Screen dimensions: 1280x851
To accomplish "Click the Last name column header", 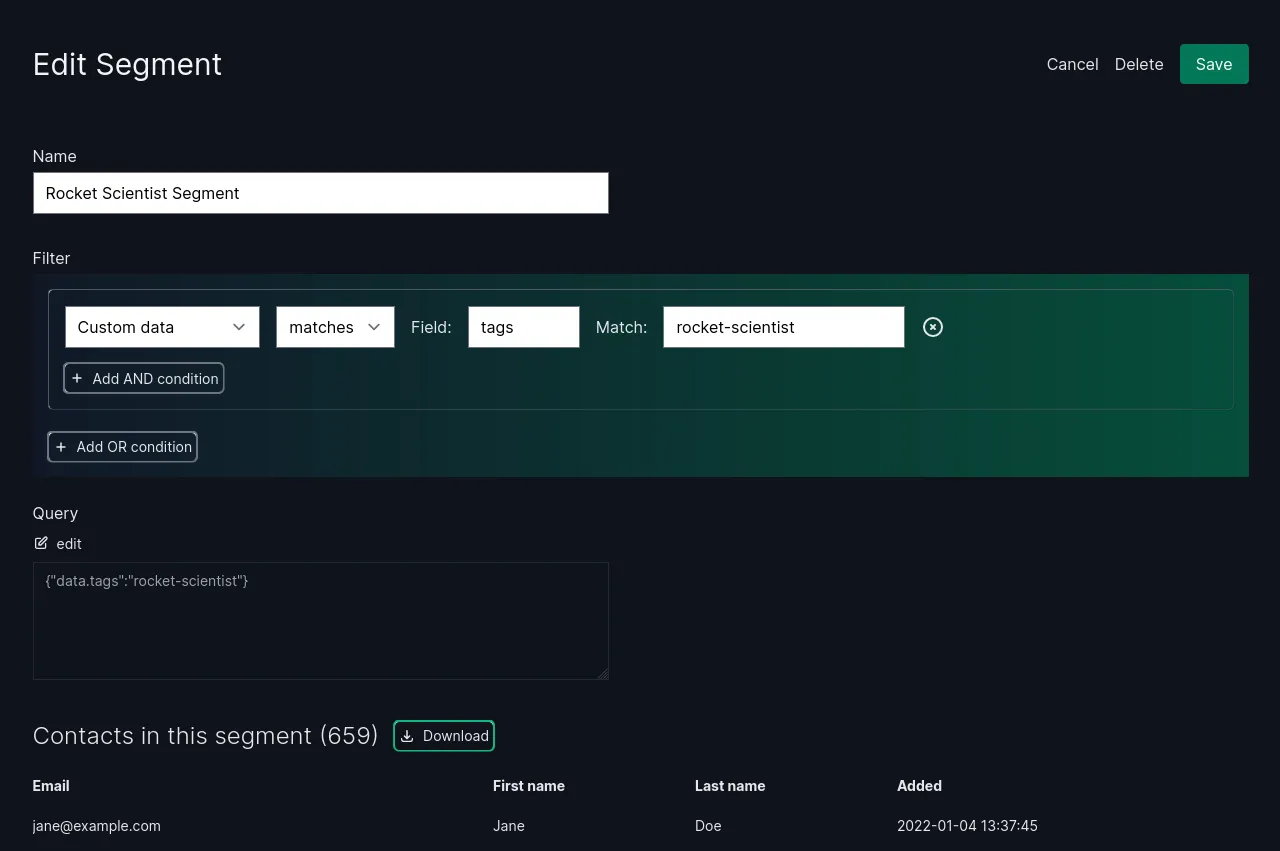I will pyautogui.click(x=729, y=786).
